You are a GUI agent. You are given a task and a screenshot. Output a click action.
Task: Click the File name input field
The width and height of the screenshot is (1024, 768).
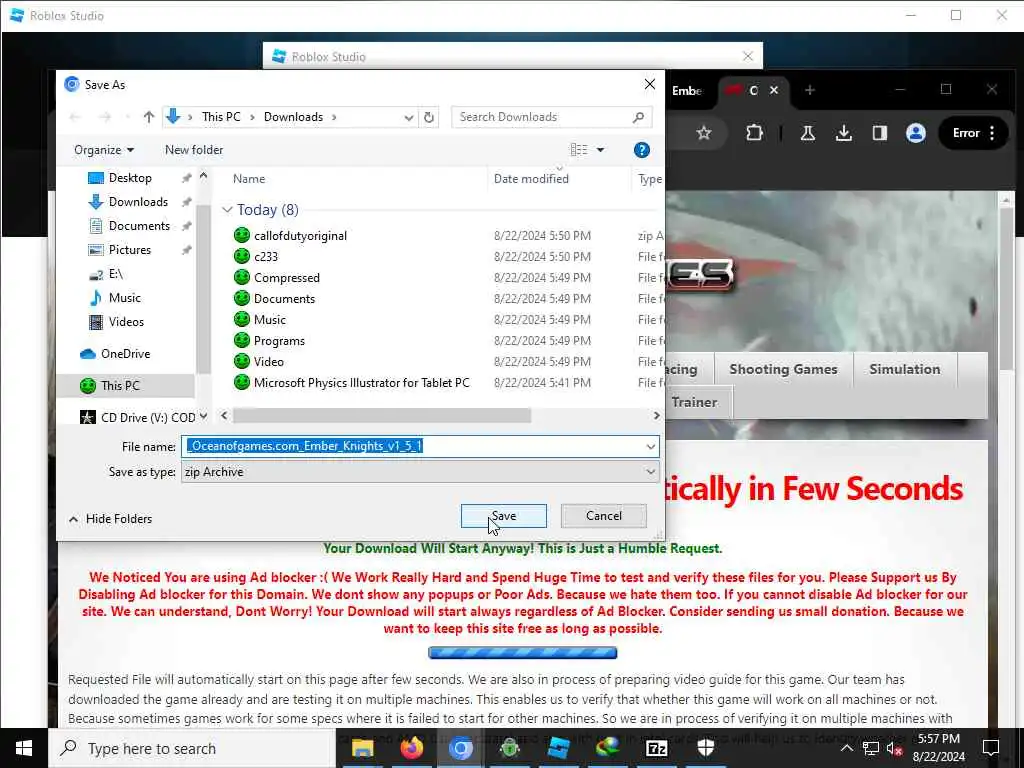click(x=413, y=447)
